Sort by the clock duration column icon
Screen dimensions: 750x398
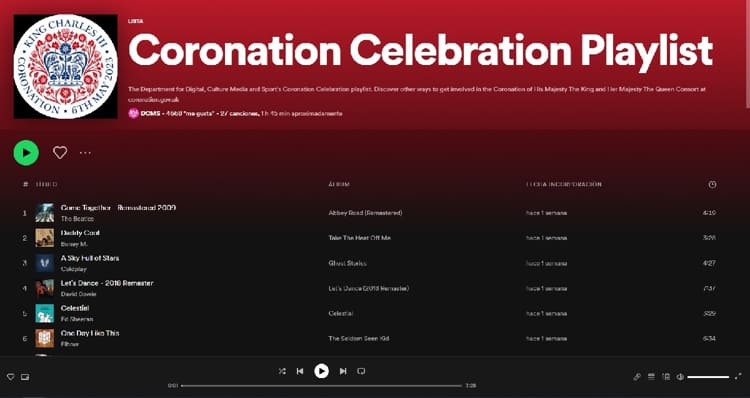coord(712,184)
